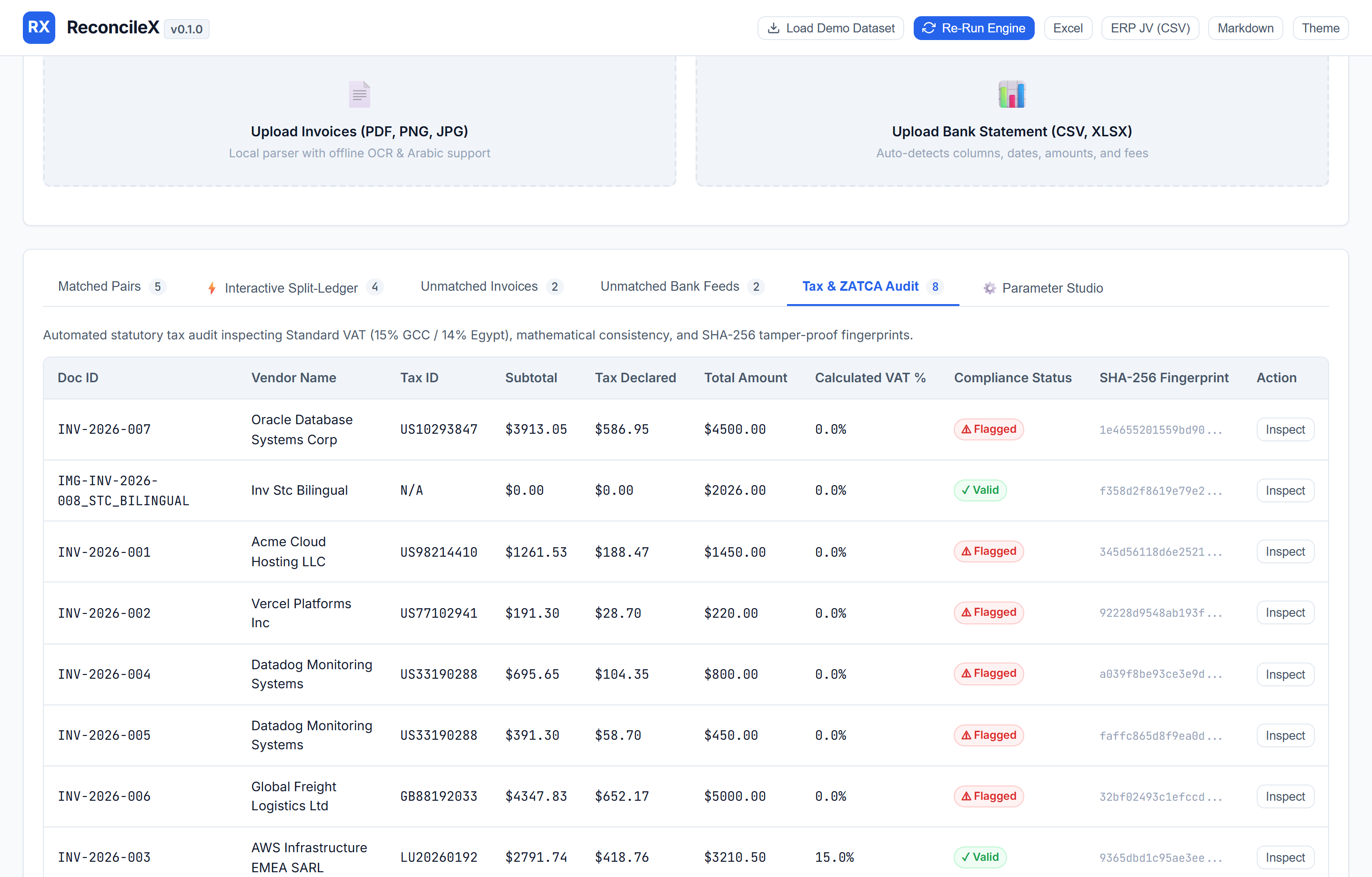Inspect the IMG-INV-2026-008_STC_BILINGUAL document

click(1285, 490)
